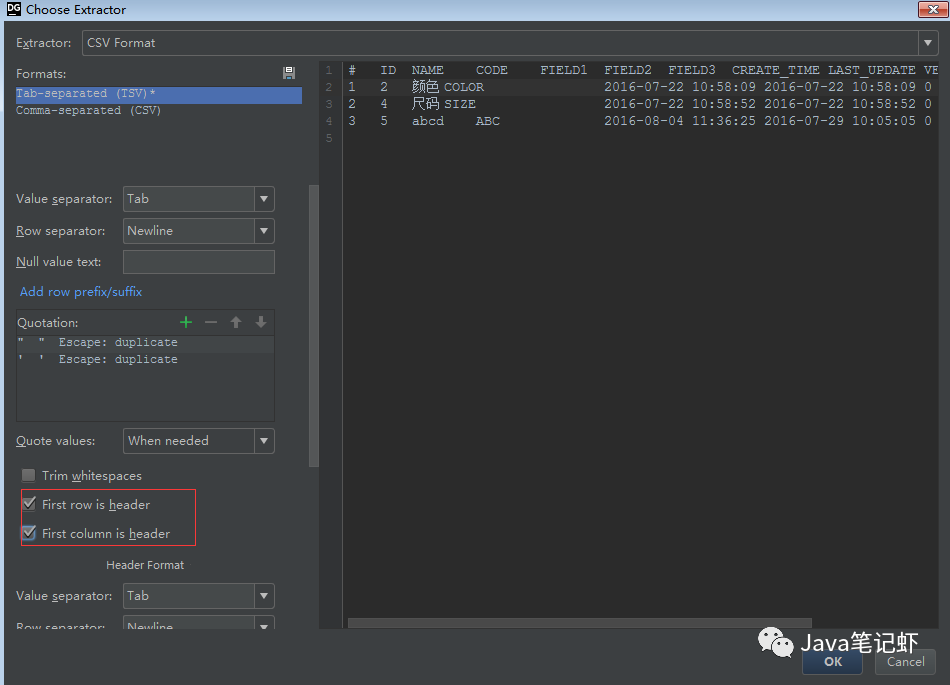
Task: Click the save formats floppy icon
Action: coord(289,73)
